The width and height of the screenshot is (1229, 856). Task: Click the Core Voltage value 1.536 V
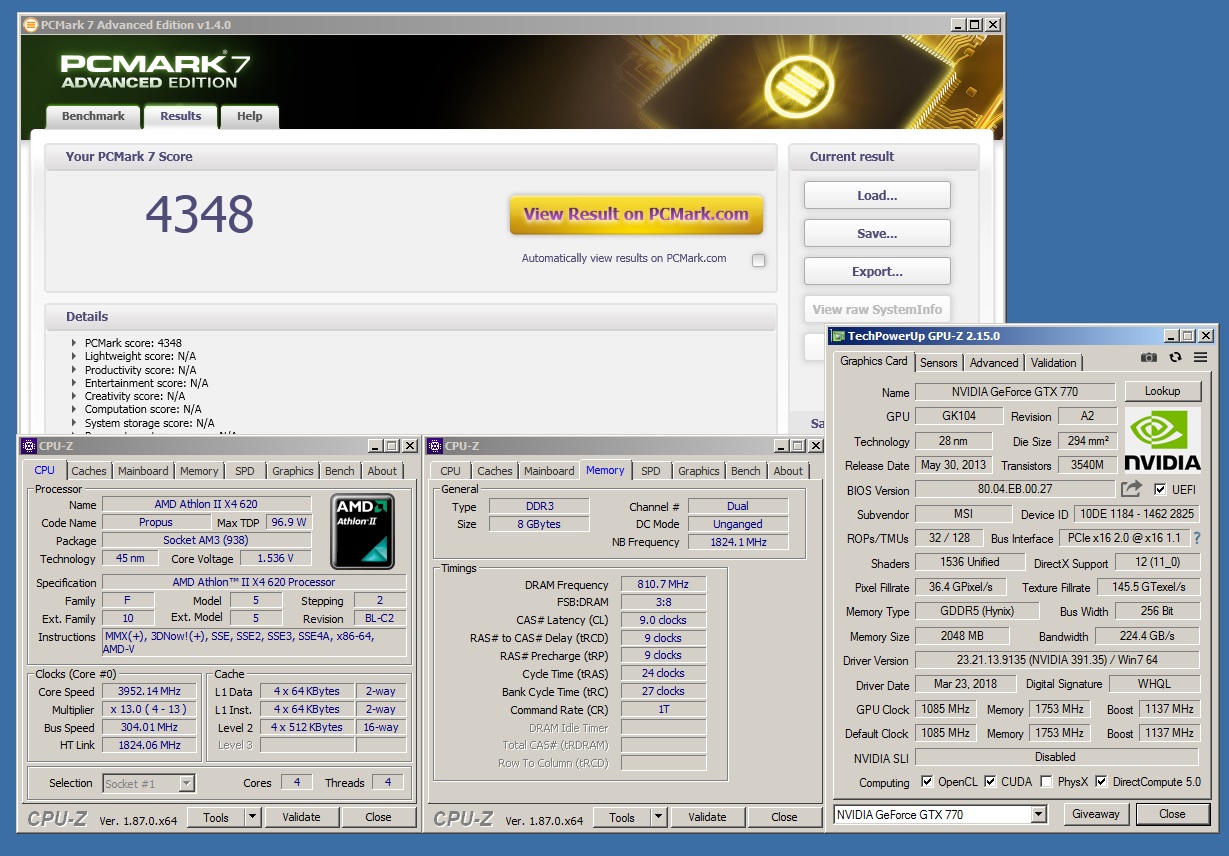277,559
